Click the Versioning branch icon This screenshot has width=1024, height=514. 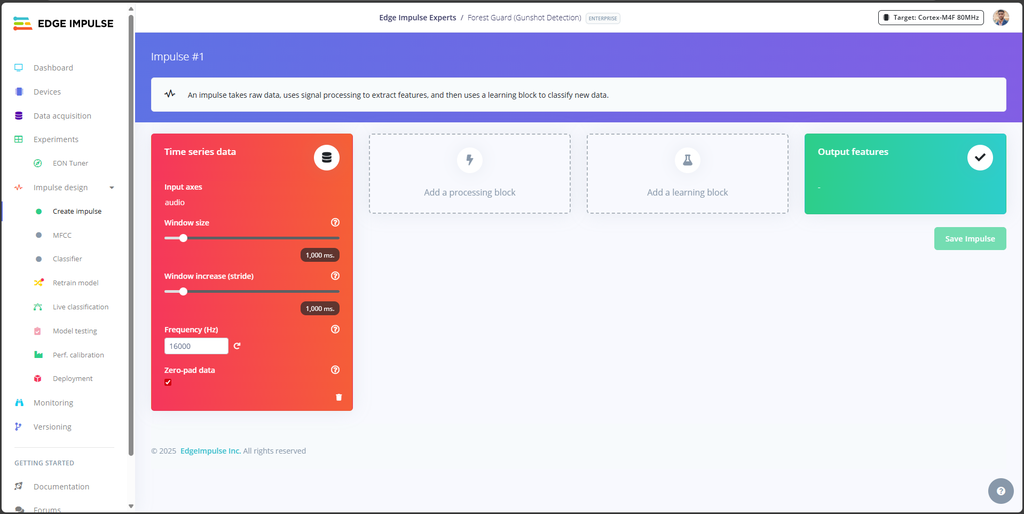pos(19,426)
